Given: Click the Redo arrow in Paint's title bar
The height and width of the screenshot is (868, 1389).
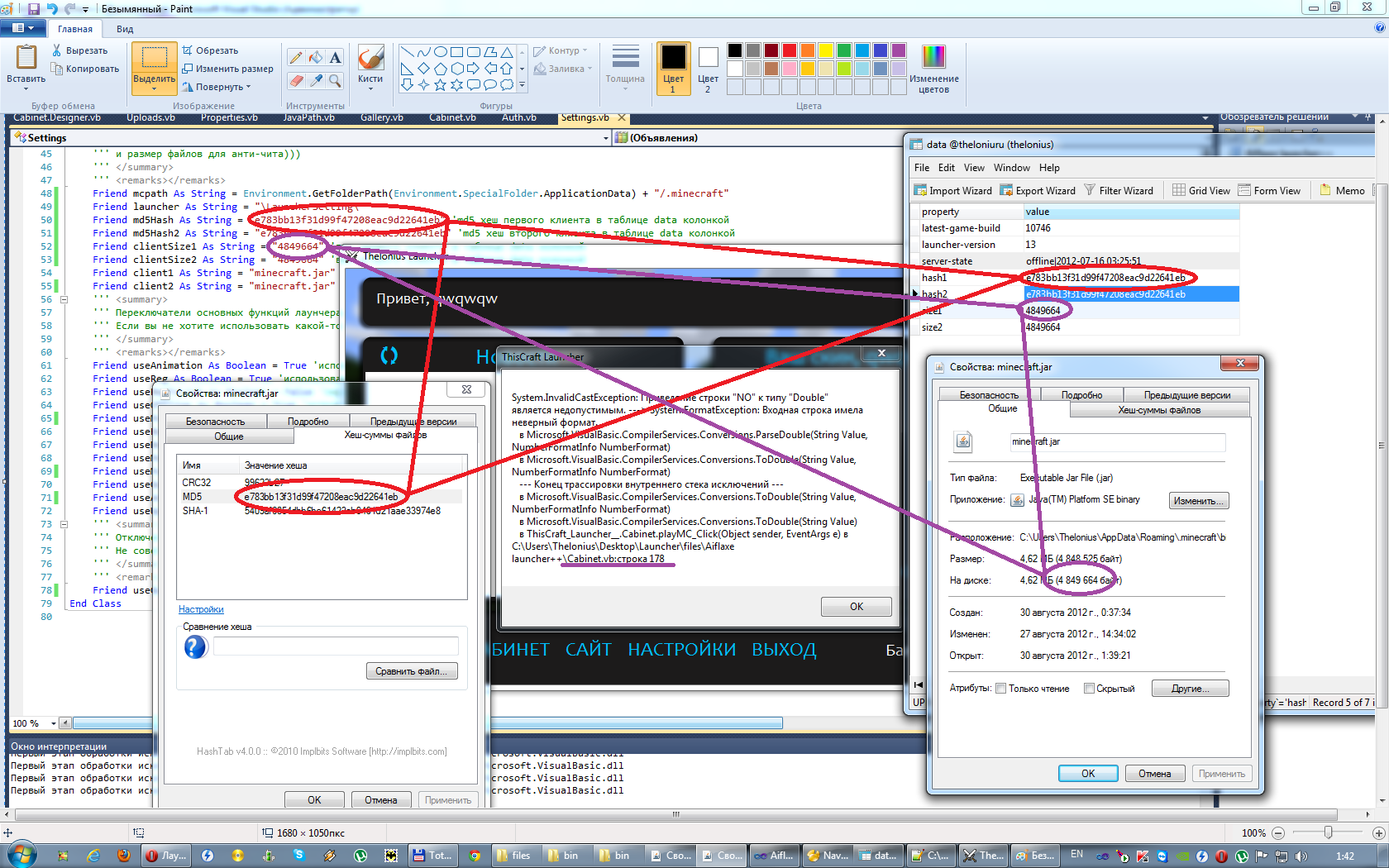Looking at the screenshot, I should point(69,8).
